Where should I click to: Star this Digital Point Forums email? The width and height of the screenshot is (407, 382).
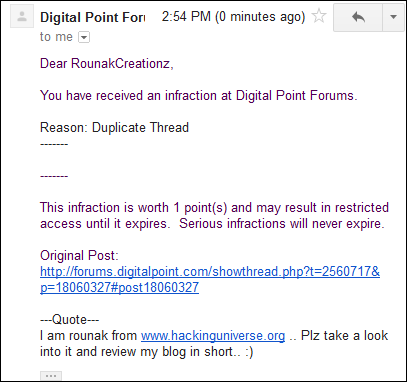click(x=319, y=16)
